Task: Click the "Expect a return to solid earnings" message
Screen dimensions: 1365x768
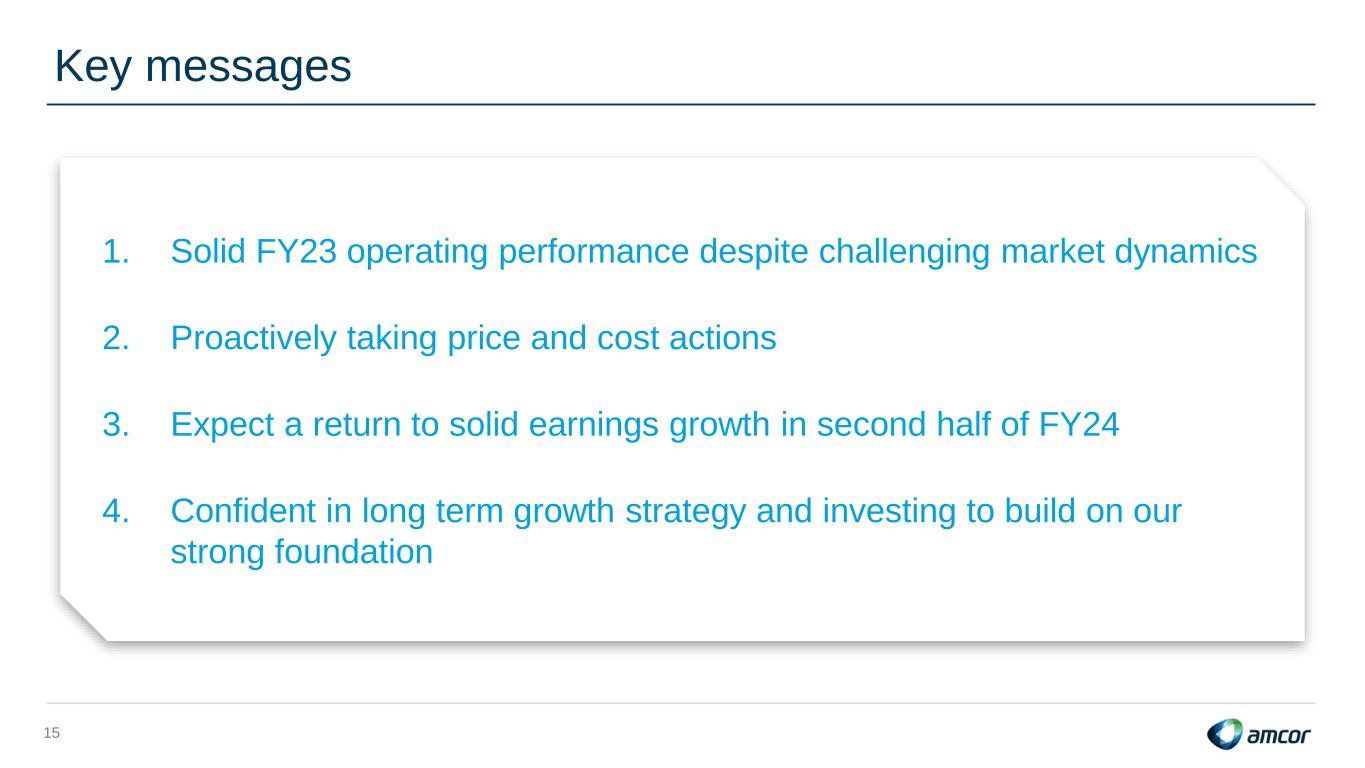Action: click(645, 425)
